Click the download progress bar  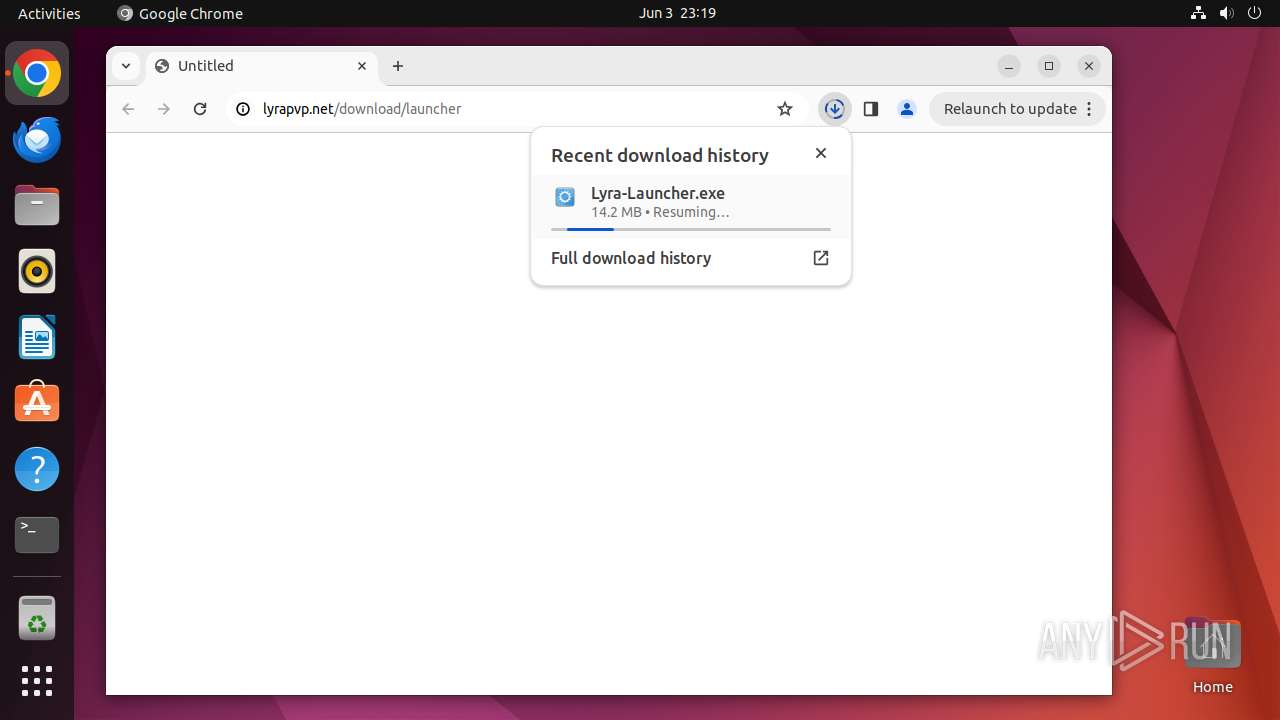[691, 229]
